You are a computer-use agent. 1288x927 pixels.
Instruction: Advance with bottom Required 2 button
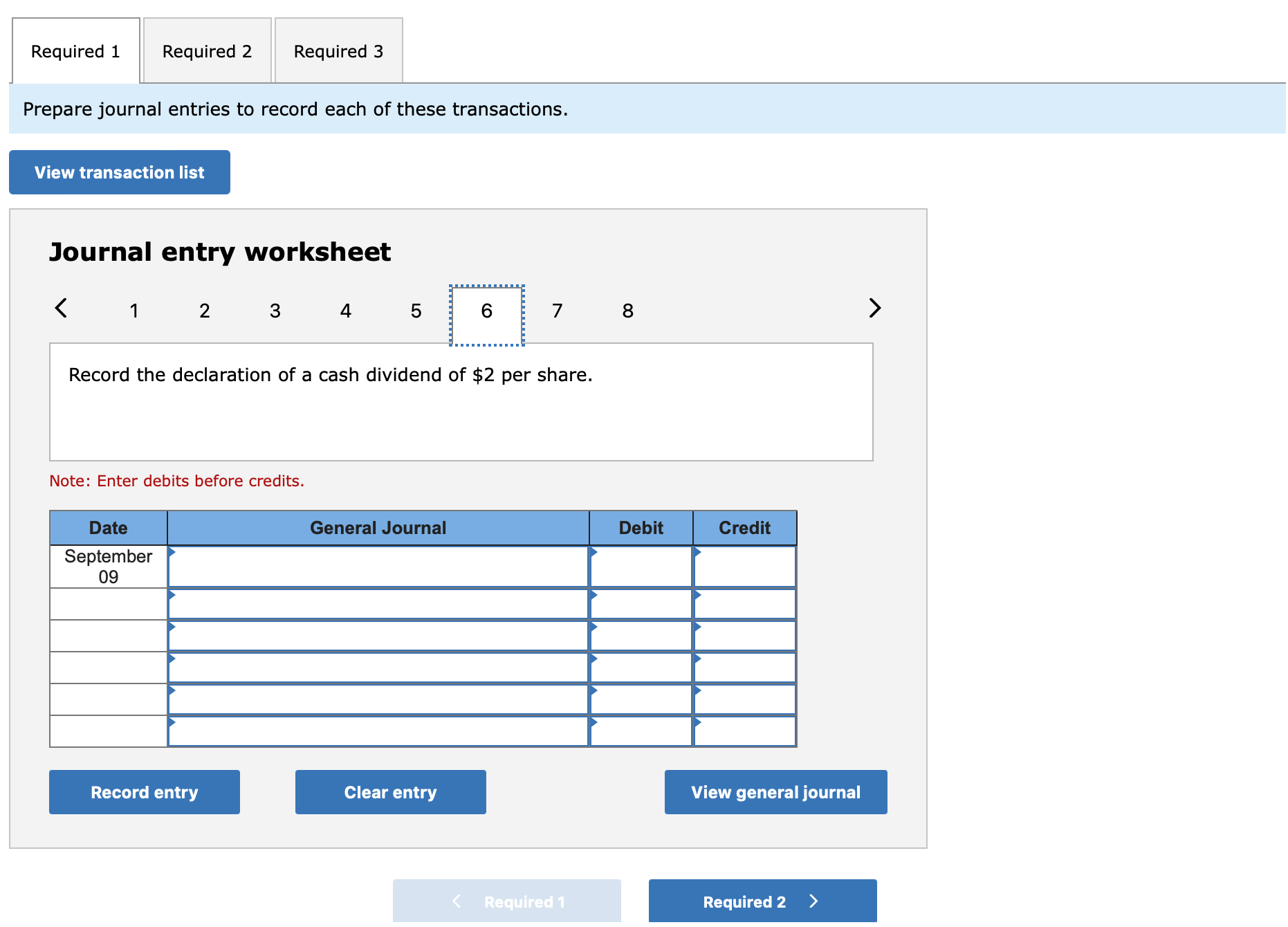[x=763, y=901]
